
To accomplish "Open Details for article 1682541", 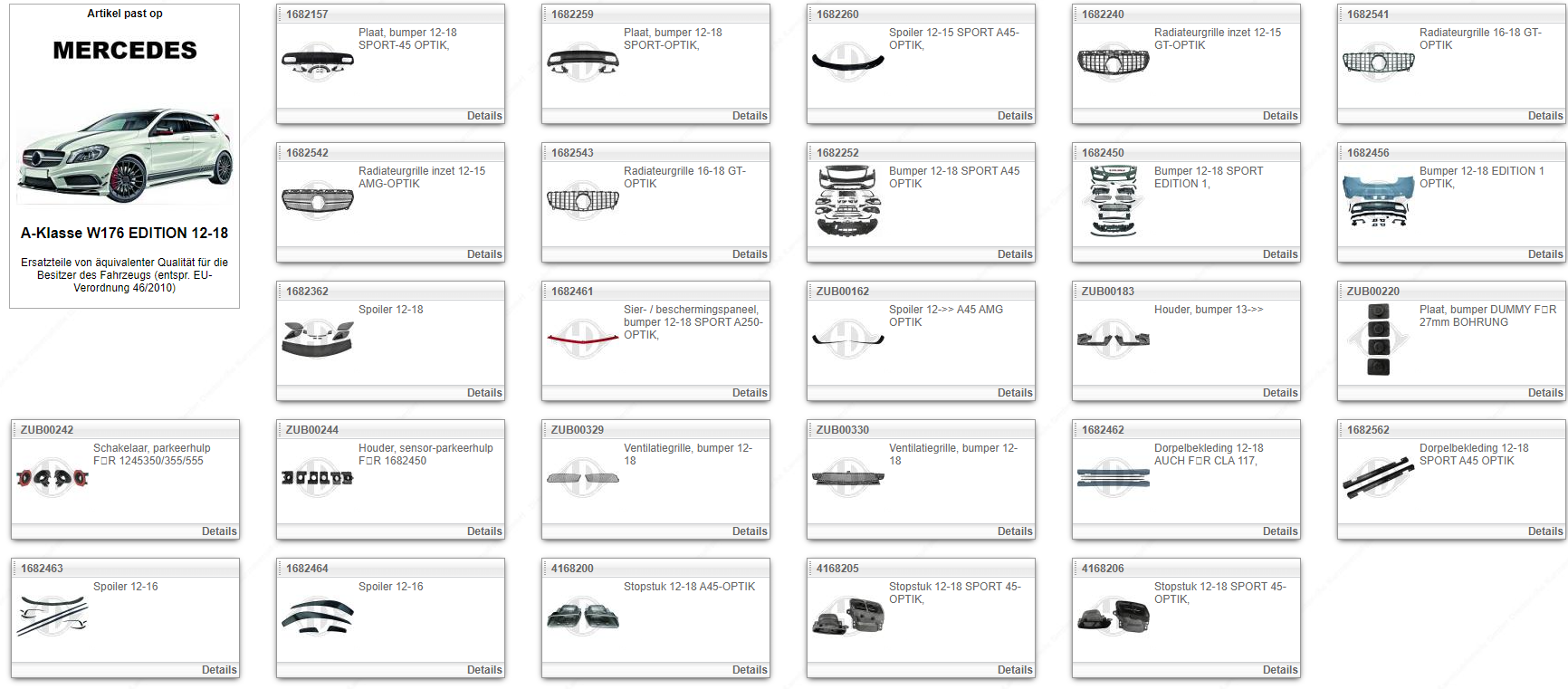I will pyautogui.click(x=1545, y=116).
